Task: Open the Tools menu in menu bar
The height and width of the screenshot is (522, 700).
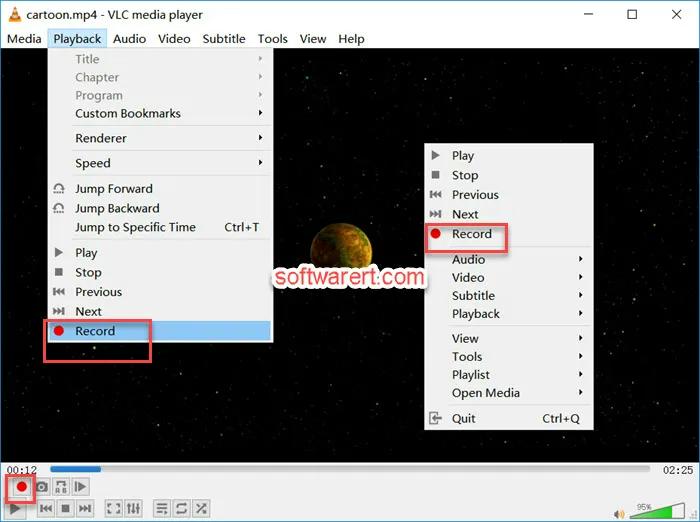Action: click(x=272, y=39)
